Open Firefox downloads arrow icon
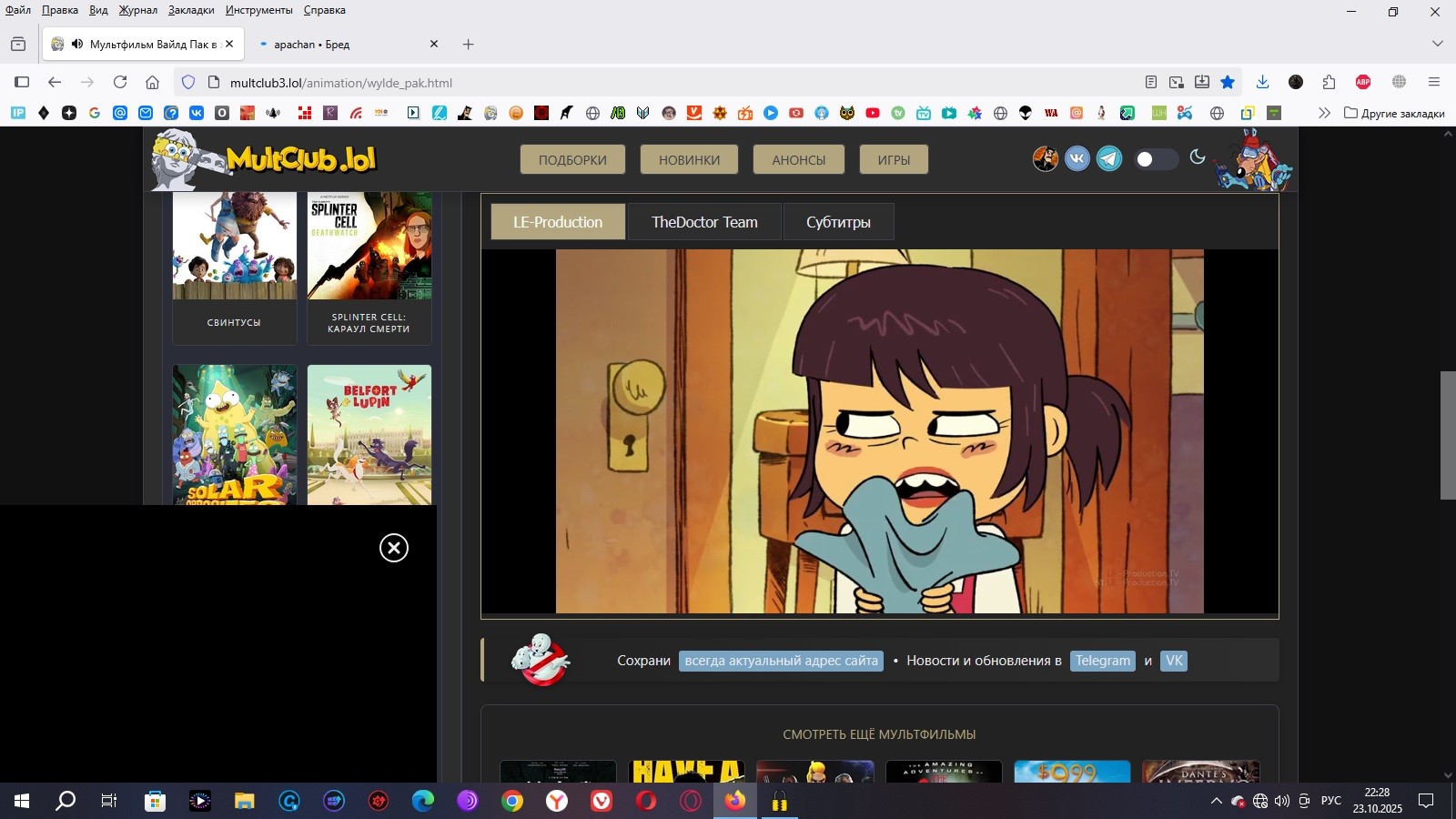Image resolution: width=1456 pixels, height=819 pixels. coord(1262,82)
